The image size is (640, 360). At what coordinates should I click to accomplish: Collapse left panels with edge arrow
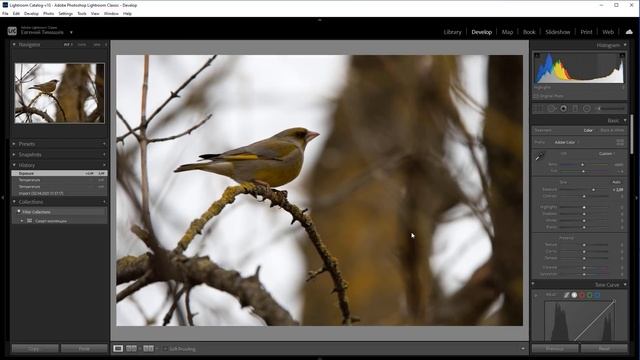[2, 198]
